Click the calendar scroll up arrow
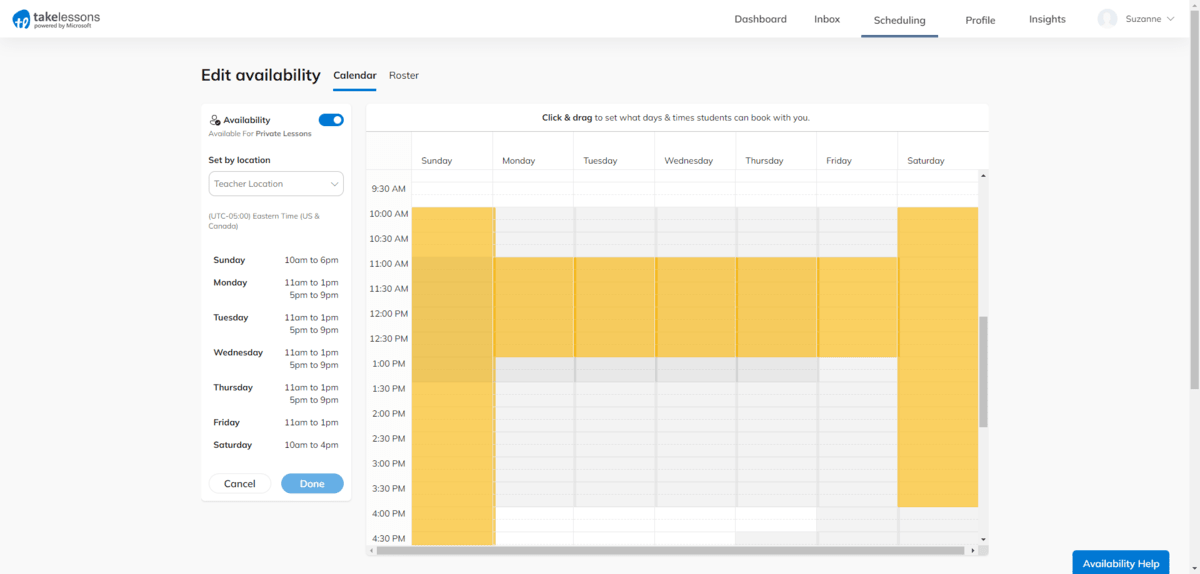The height and width of the screenshot is (574, 1200). 983,176
